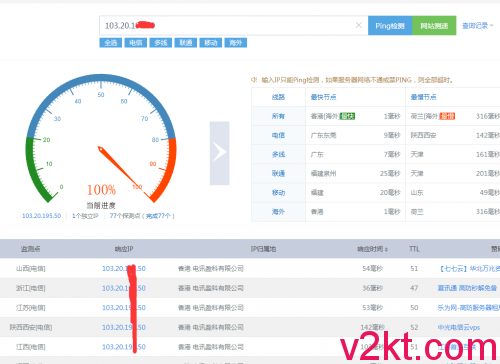Sort by the 响应时间 column header
The image size is (500, 364).
(372, 249)
